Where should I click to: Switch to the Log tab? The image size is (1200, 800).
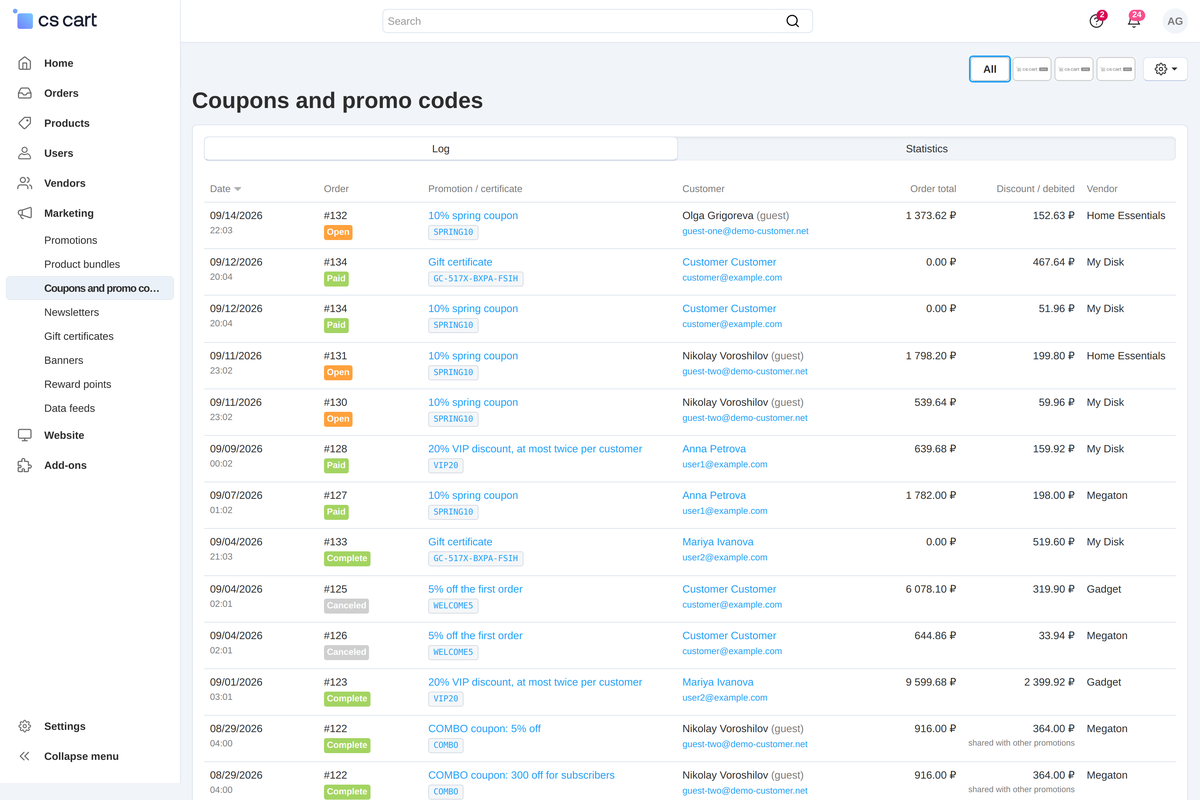[x=441, y=148]
